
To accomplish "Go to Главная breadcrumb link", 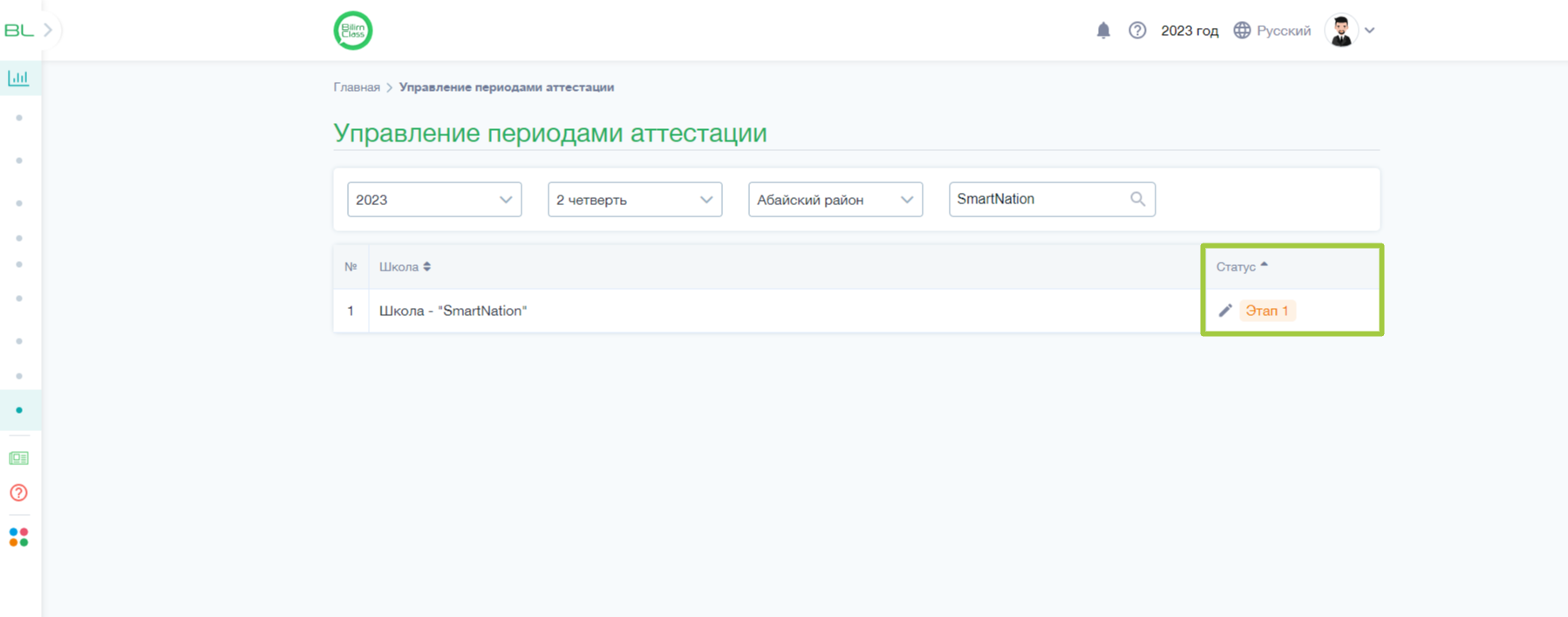I will pos(357,87).
